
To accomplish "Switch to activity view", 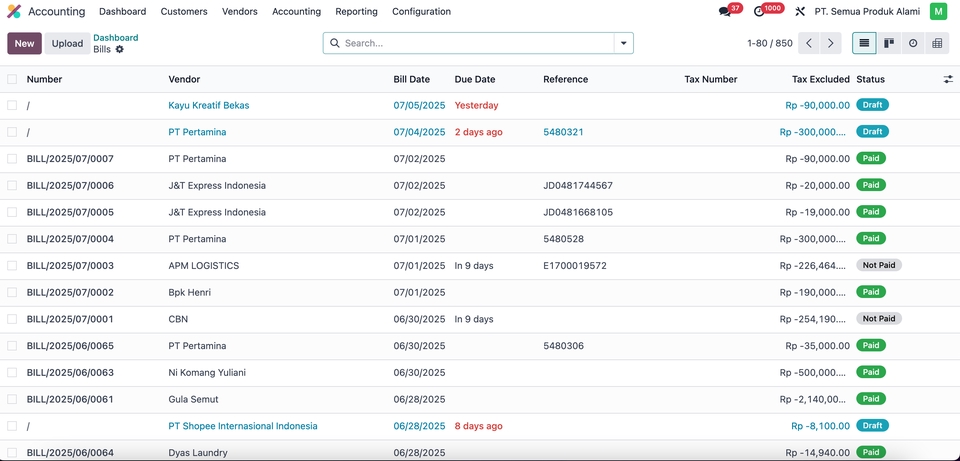I will click(x=913, y=43).
